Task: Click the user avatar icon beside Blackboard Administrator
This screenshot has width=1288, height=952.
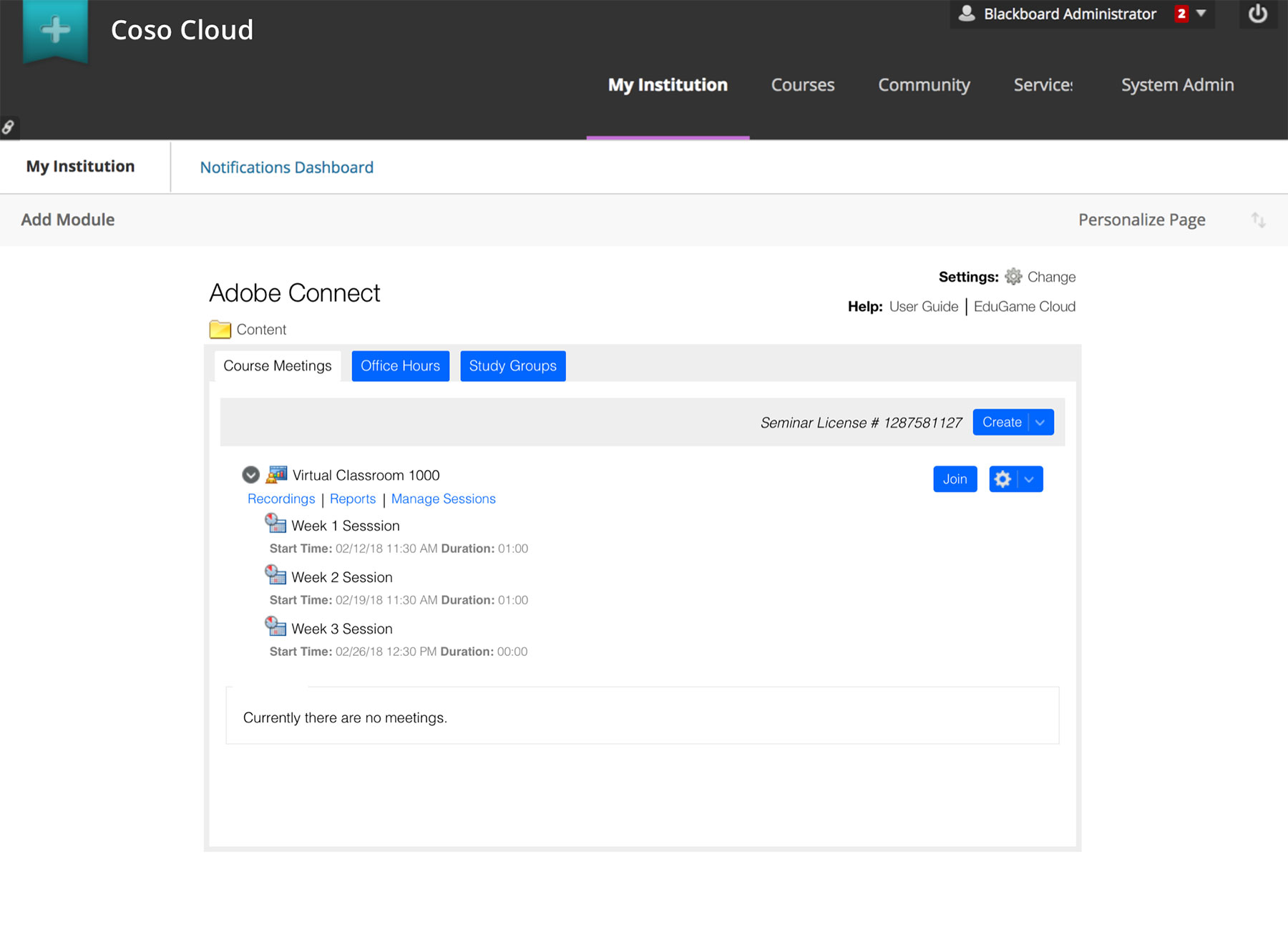Action: [x=967, y=14]
